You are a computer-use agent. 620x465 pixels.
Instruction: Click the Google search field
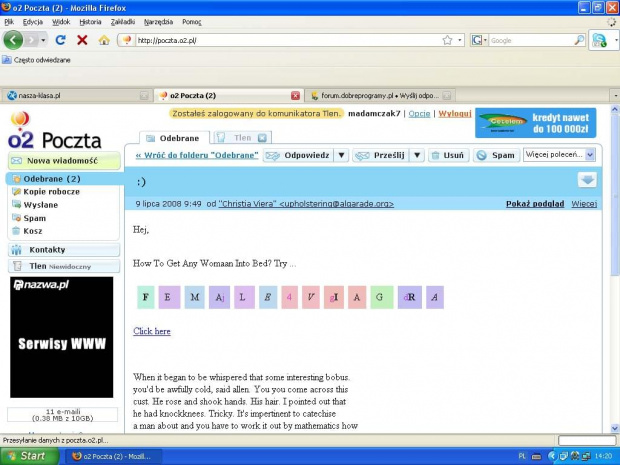click(x=531, y=40)
